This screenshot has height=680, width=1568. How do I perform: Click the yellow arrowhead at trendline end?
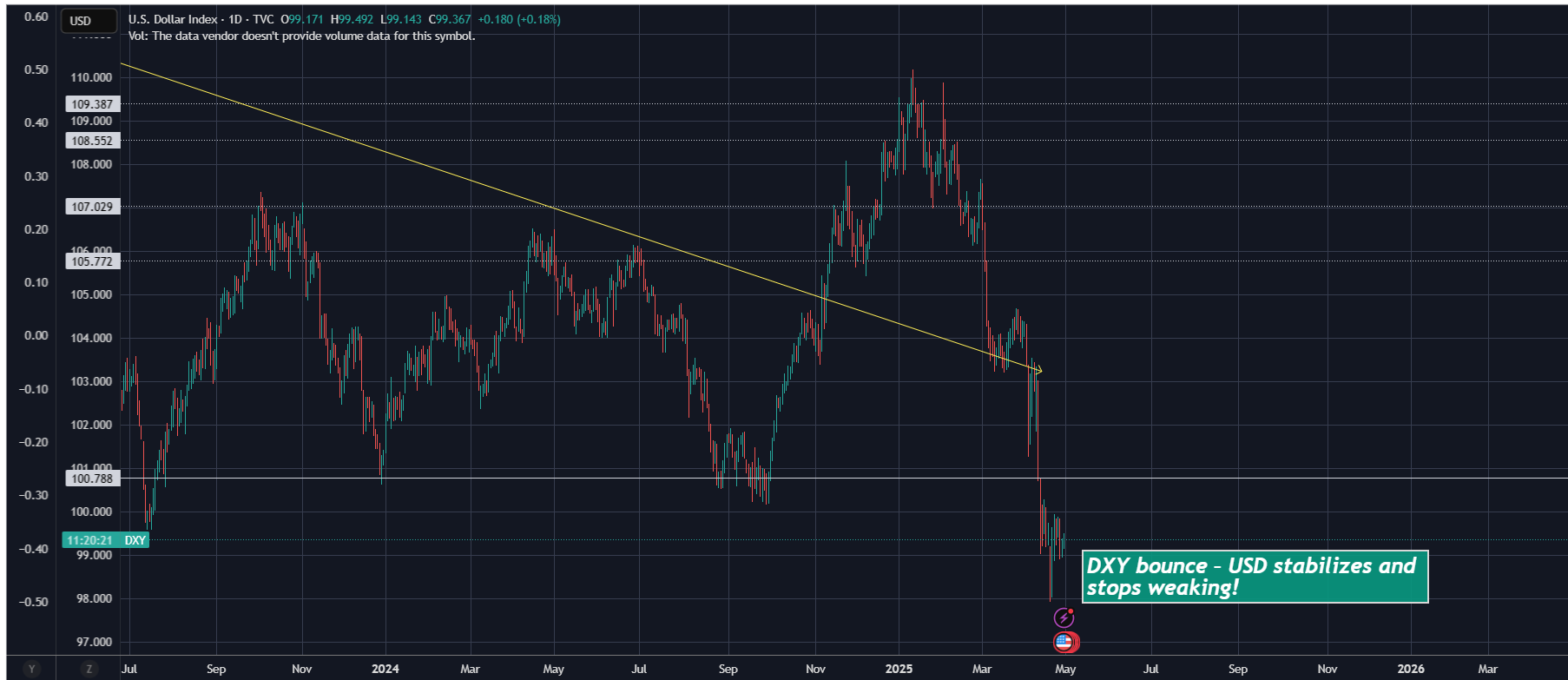pos(1038,372)
